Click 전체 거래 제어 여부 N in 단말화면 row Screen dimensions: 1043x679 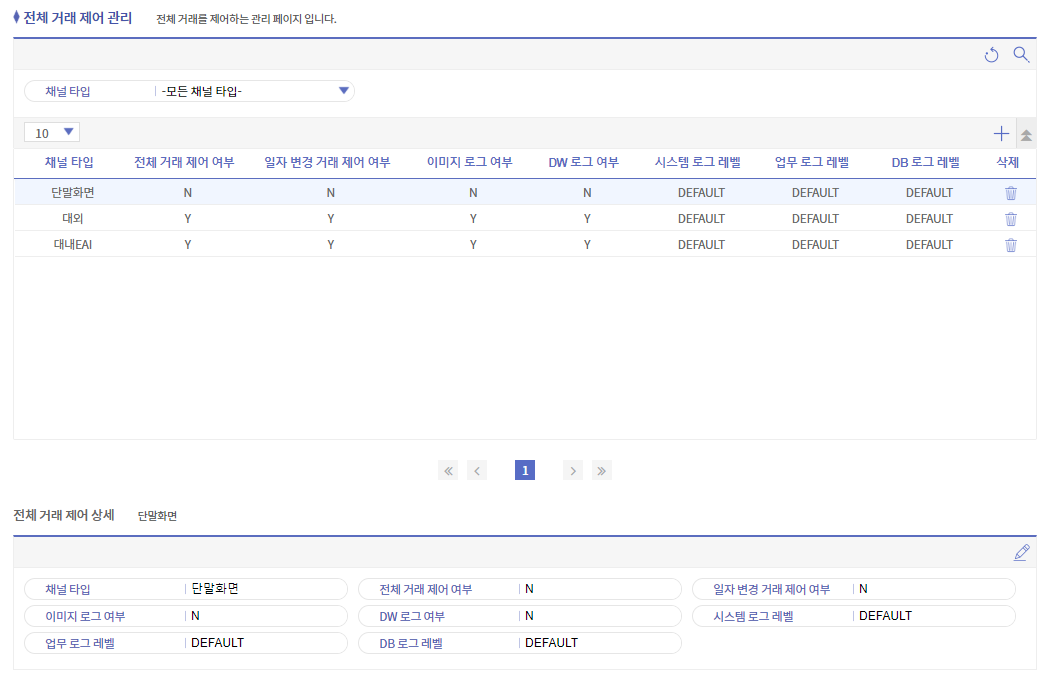click(188, 193)
